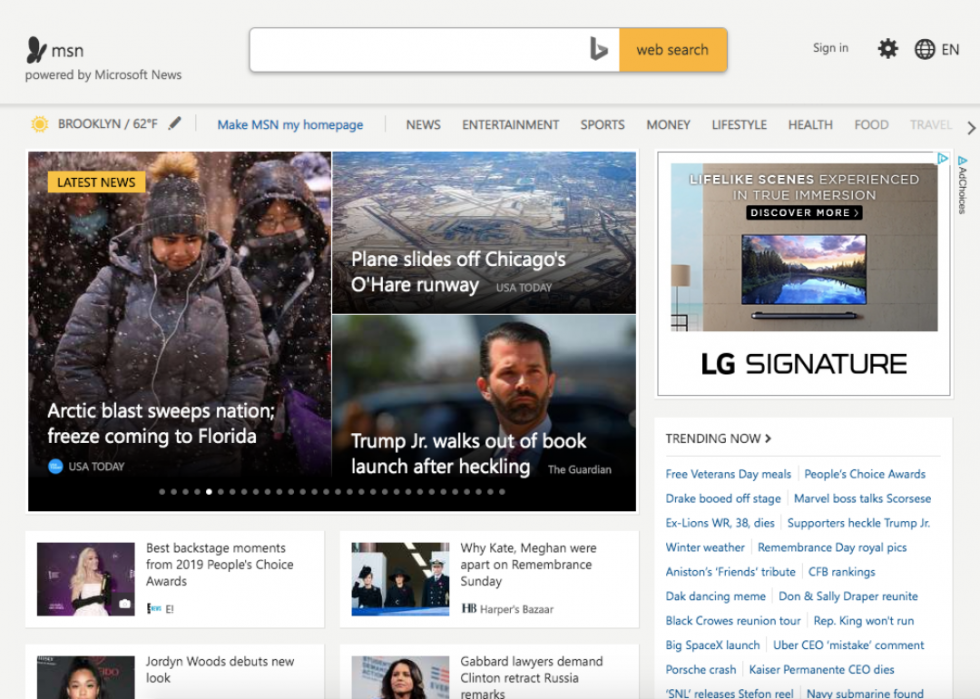Click Drake booed off stage trending link
This screenshot has height=699, width=980.
click(x=723, y=498)
